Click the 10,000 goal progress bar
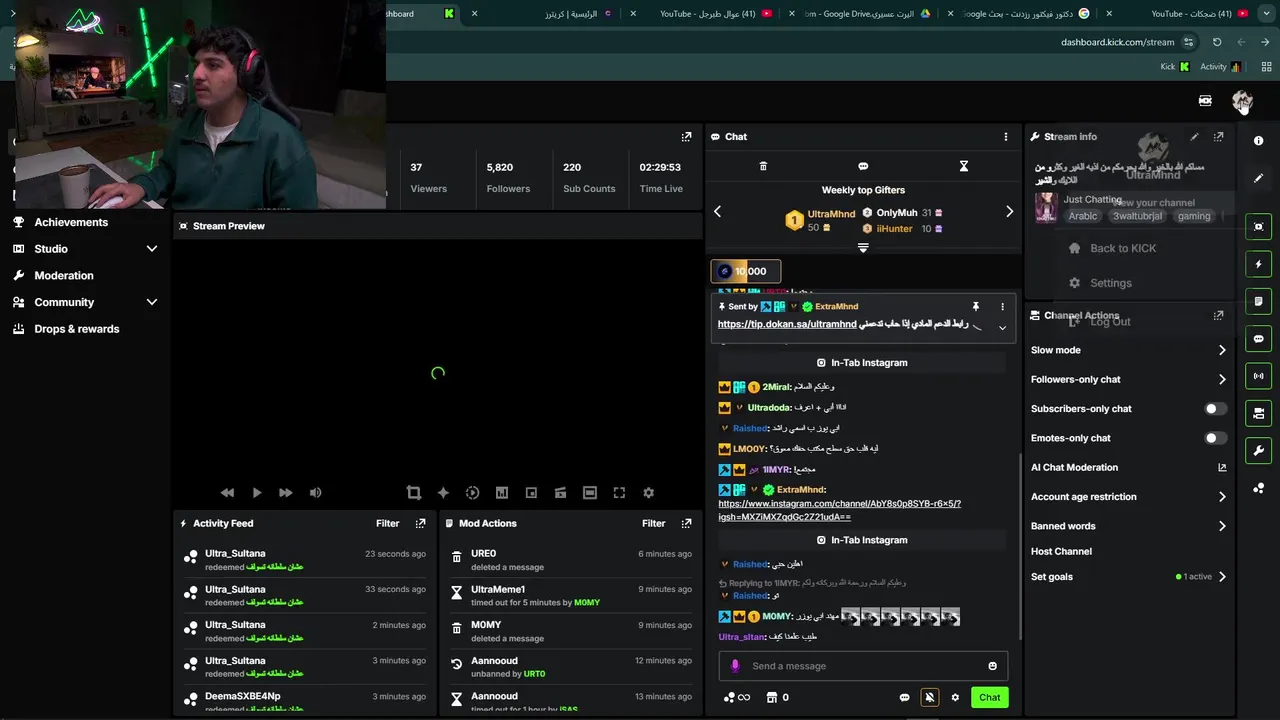 745,271
